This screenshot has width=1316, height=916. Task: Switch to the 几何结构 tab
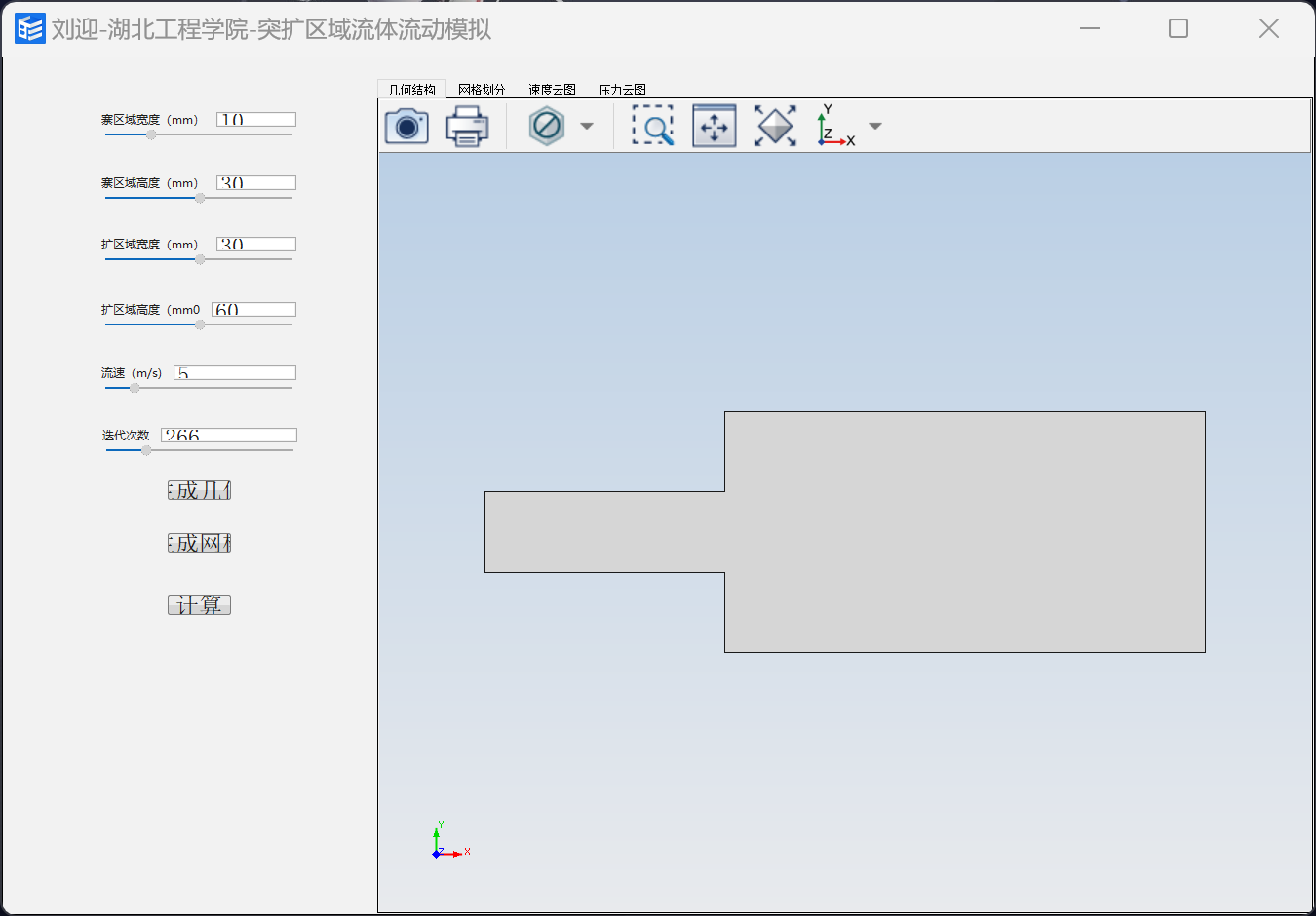coord(411,90)
